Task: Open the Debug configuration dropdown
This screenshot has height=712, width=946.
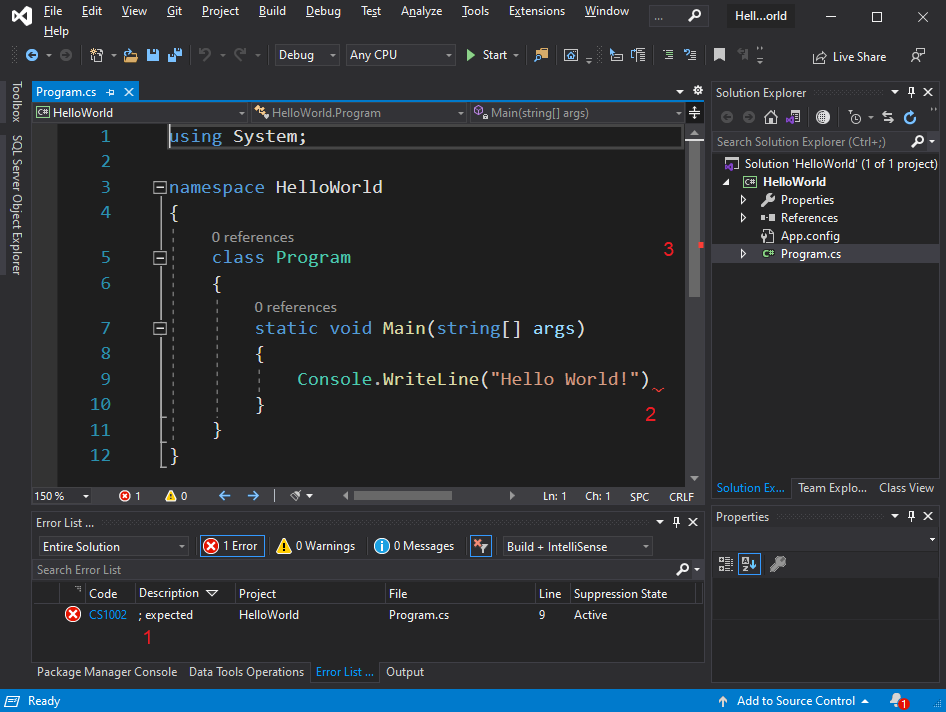Action: pos(307,56)
